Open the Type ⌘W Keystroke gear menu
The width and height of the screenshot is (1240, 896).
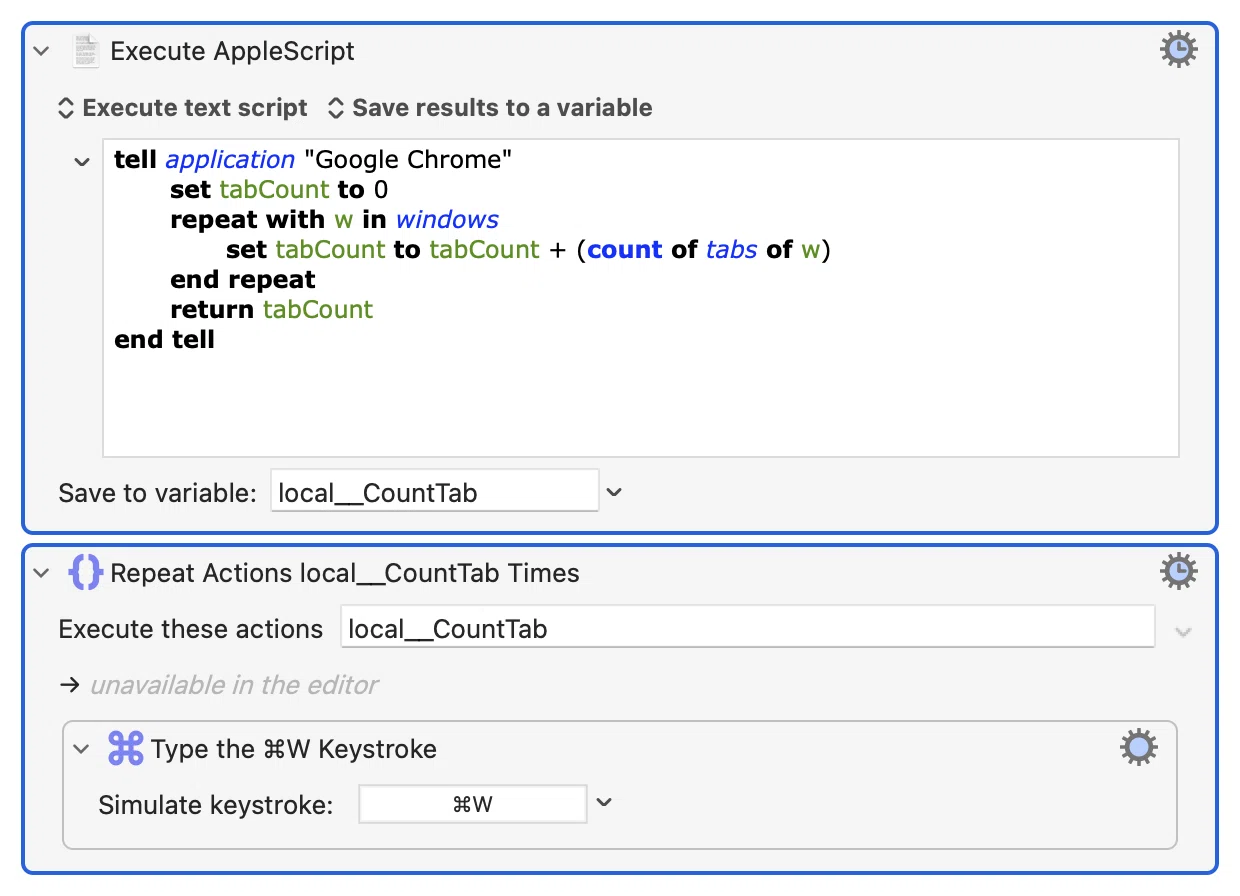(x=1139, y=748)
